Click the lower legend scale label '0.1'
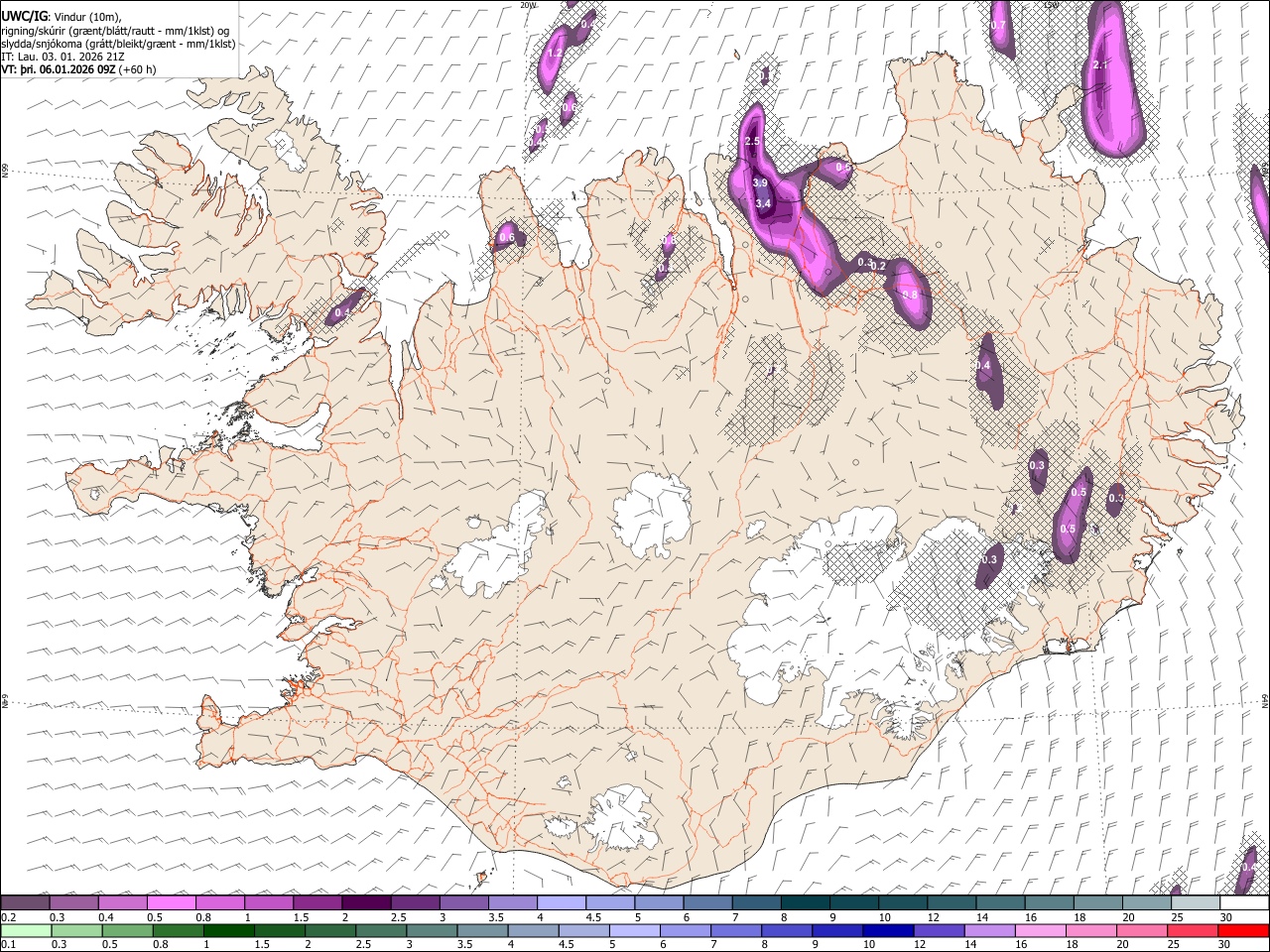 9,944
